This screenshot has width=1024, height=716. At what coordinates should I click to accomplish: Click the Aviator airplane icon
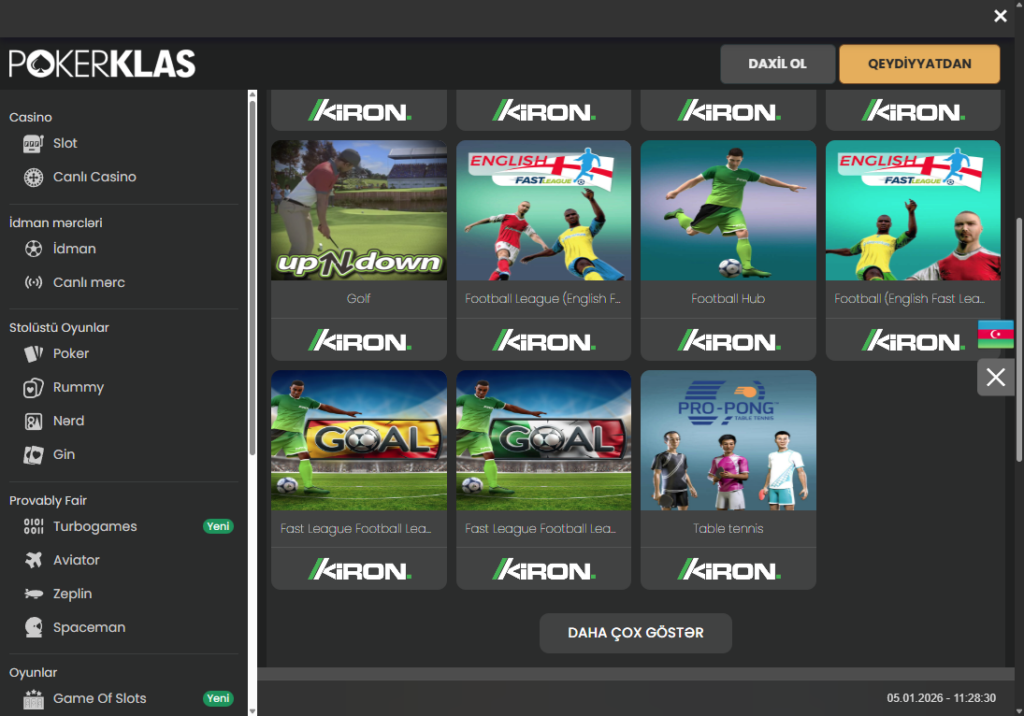(34, 560)
